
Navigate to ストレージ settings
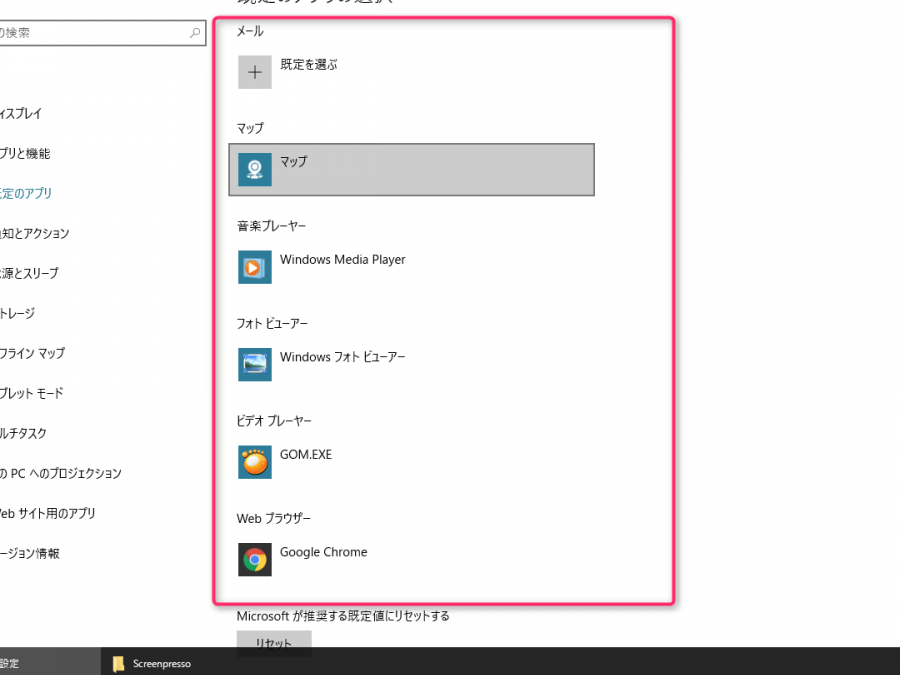pyautogui.click(x=18, y=314)
